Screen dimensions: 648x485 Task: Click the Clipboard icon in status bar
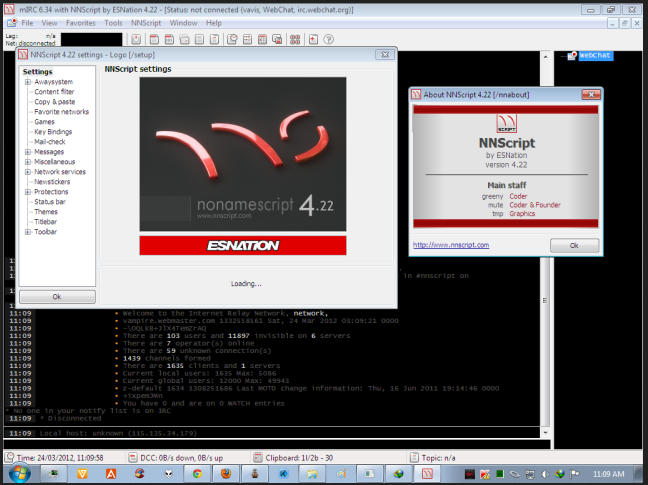257,456
